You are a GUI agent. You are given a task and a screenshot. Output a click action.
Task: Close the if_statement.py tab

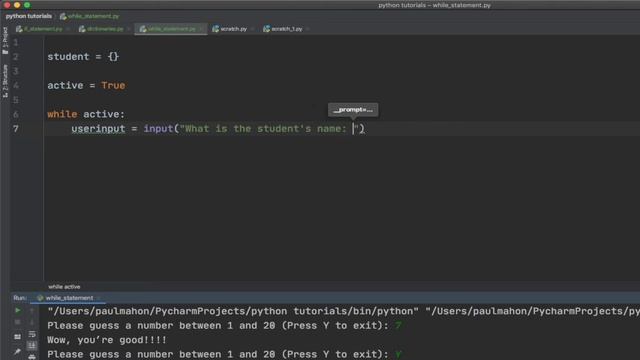coord(68,29)
